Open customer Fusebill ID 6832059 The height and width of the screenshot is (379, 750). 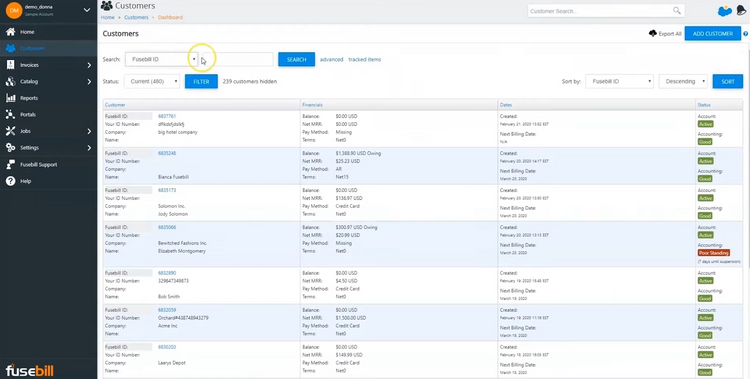pyautogui.click(x=167, y=310)
